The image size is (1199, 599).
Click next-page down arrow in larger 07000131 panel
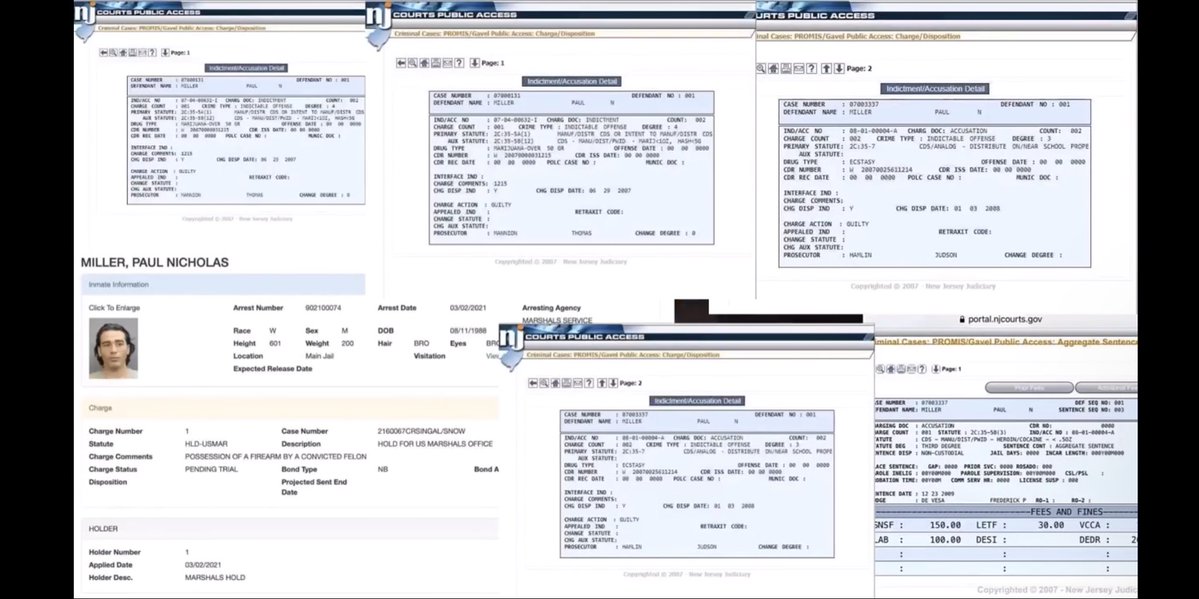(x=474, y=63)
